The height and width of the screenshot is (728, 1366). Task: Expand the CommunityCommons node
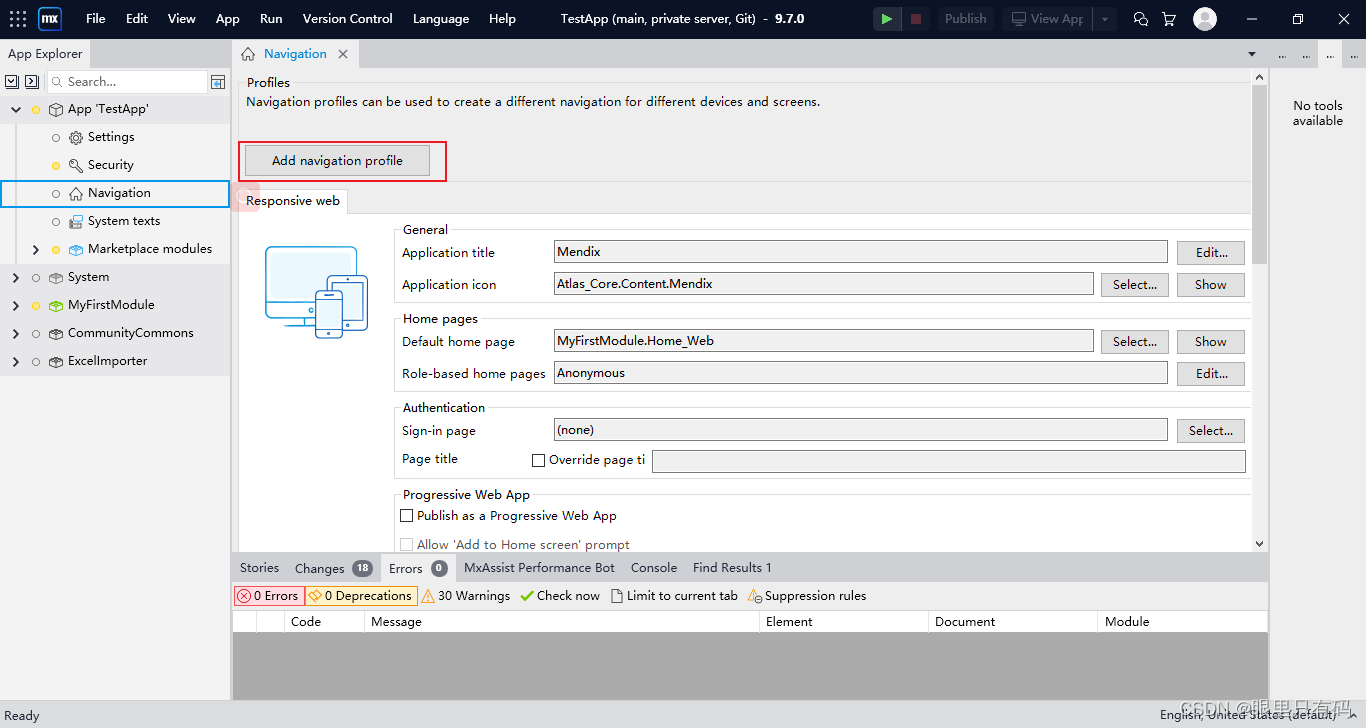(x=16, y=333)
